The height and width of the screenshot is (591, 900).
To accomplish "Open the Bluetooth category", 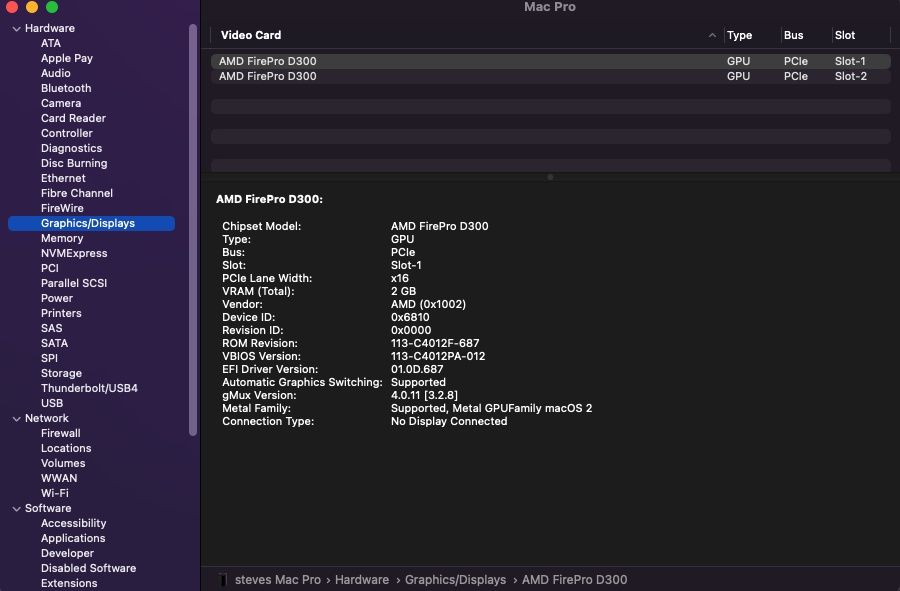I will click(66, 88).
